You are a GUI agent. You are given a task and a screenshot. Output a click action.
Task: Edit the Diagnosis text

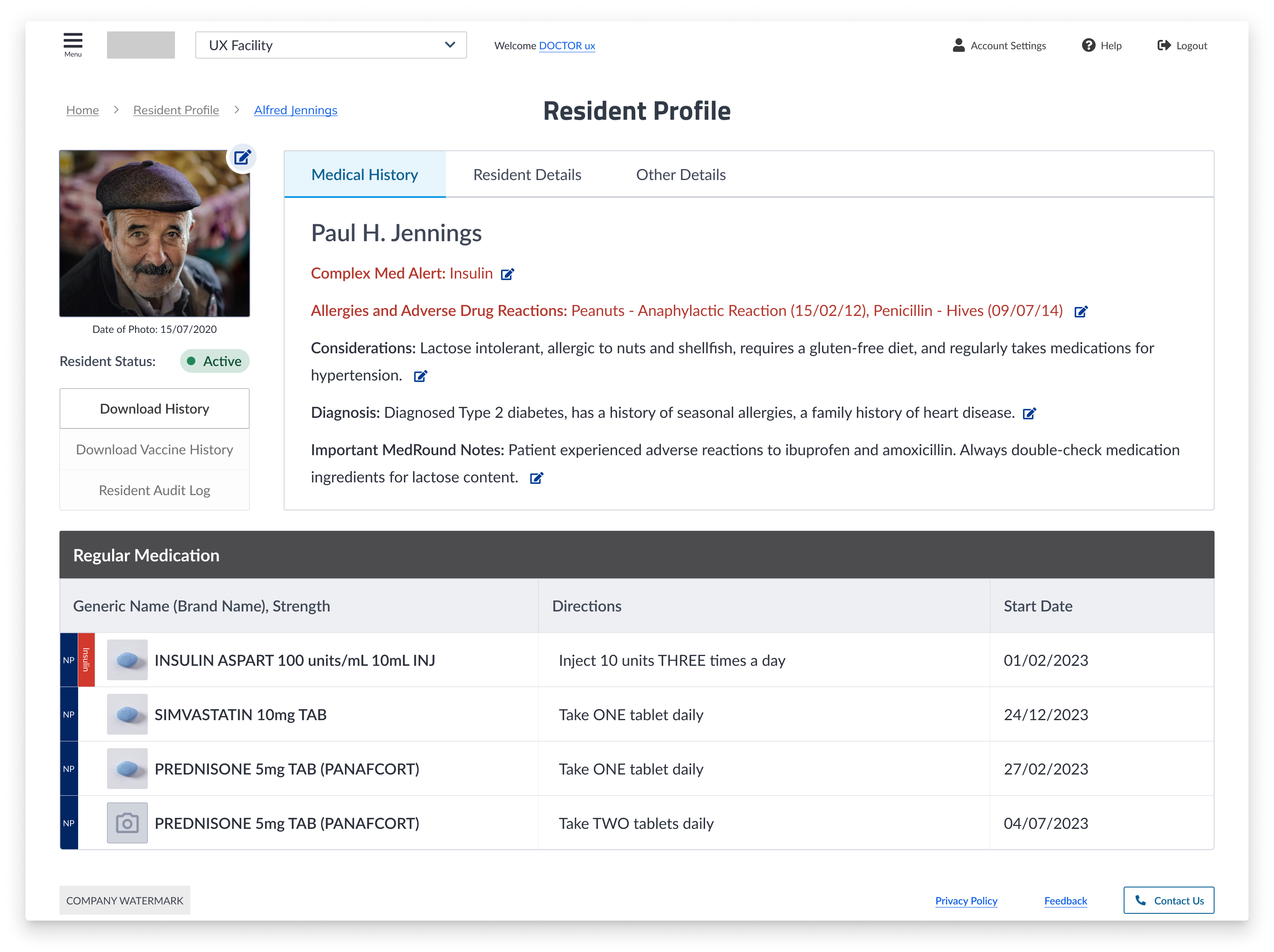(1029, 414)
